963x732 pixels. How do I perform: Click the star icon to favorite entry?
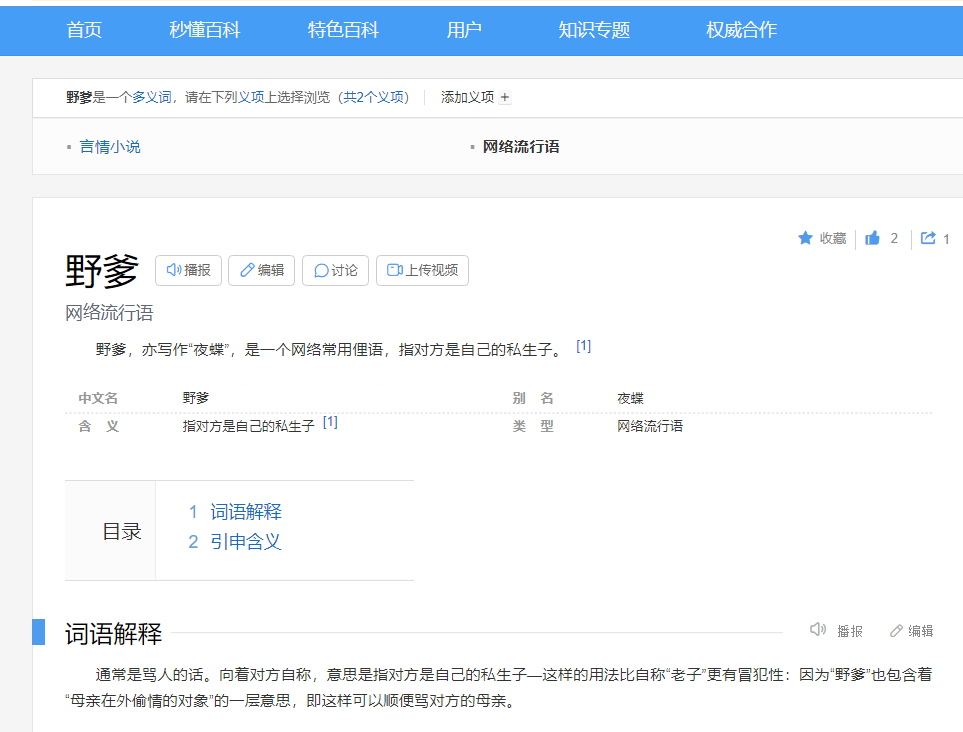pos(805,238)
